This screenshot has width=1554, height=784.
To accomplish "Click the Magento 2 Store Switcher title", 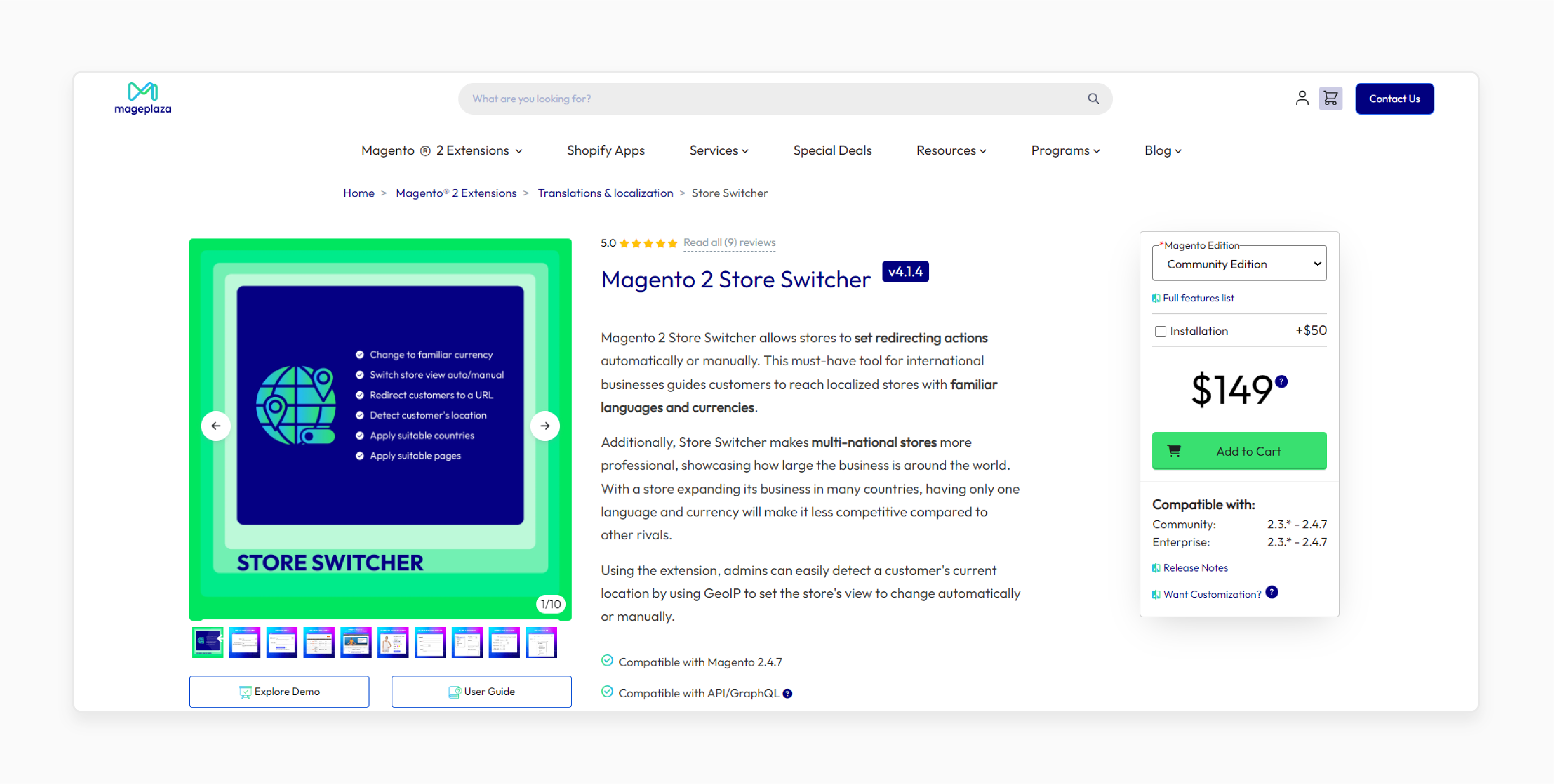I will 735,279.
